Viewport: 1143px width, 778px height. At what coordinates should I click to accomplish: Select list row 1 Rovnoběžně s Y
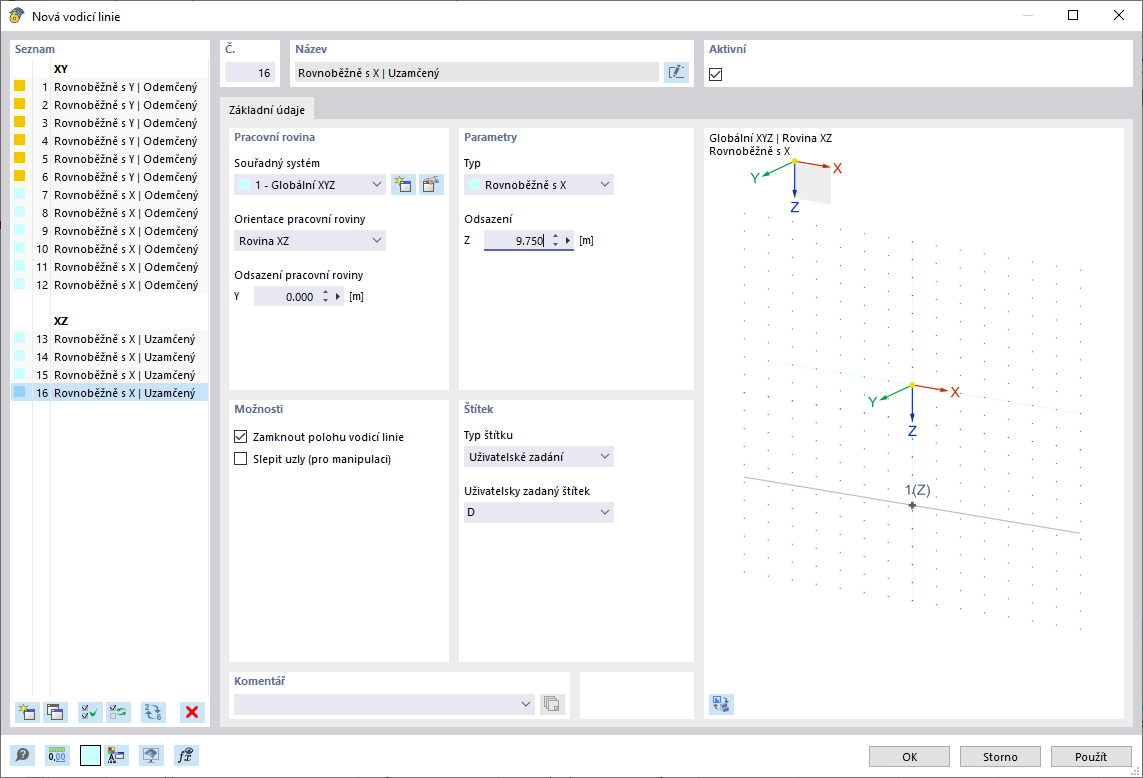tap(110, 87)
